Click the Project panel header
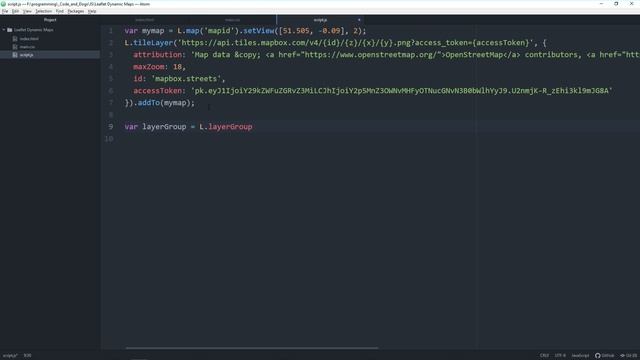The image size is (640, 360). (x=50, y=20)
